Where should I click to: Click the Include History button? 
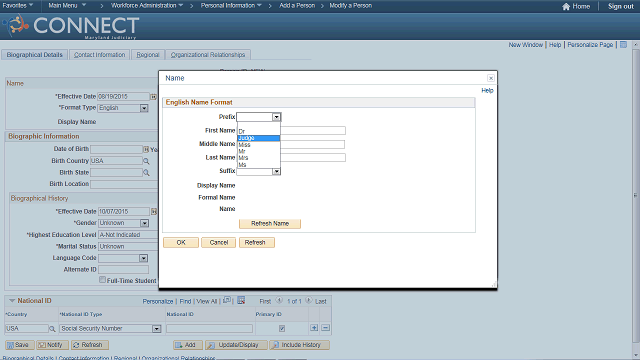coord(300,345)
